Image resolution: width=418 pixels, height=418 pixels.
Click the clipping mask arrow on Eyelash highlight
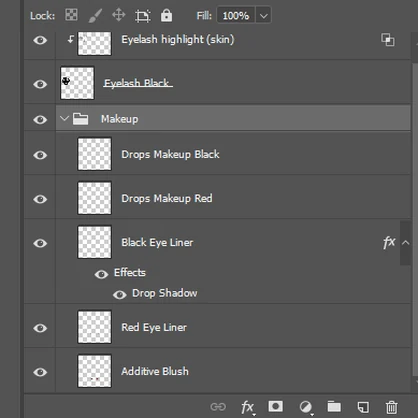pyautogui.click(x=70, y=39)
